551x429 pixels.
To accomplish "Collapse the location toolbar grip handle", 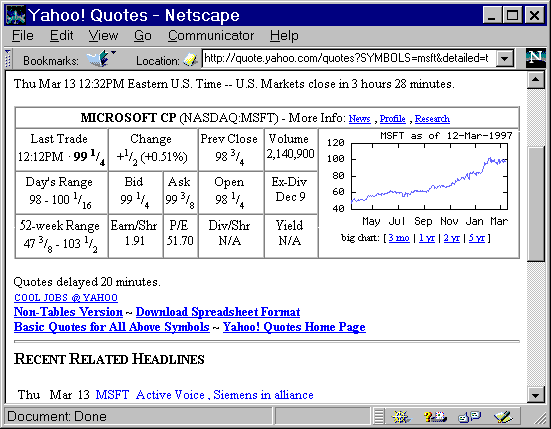I will point(8,58).
